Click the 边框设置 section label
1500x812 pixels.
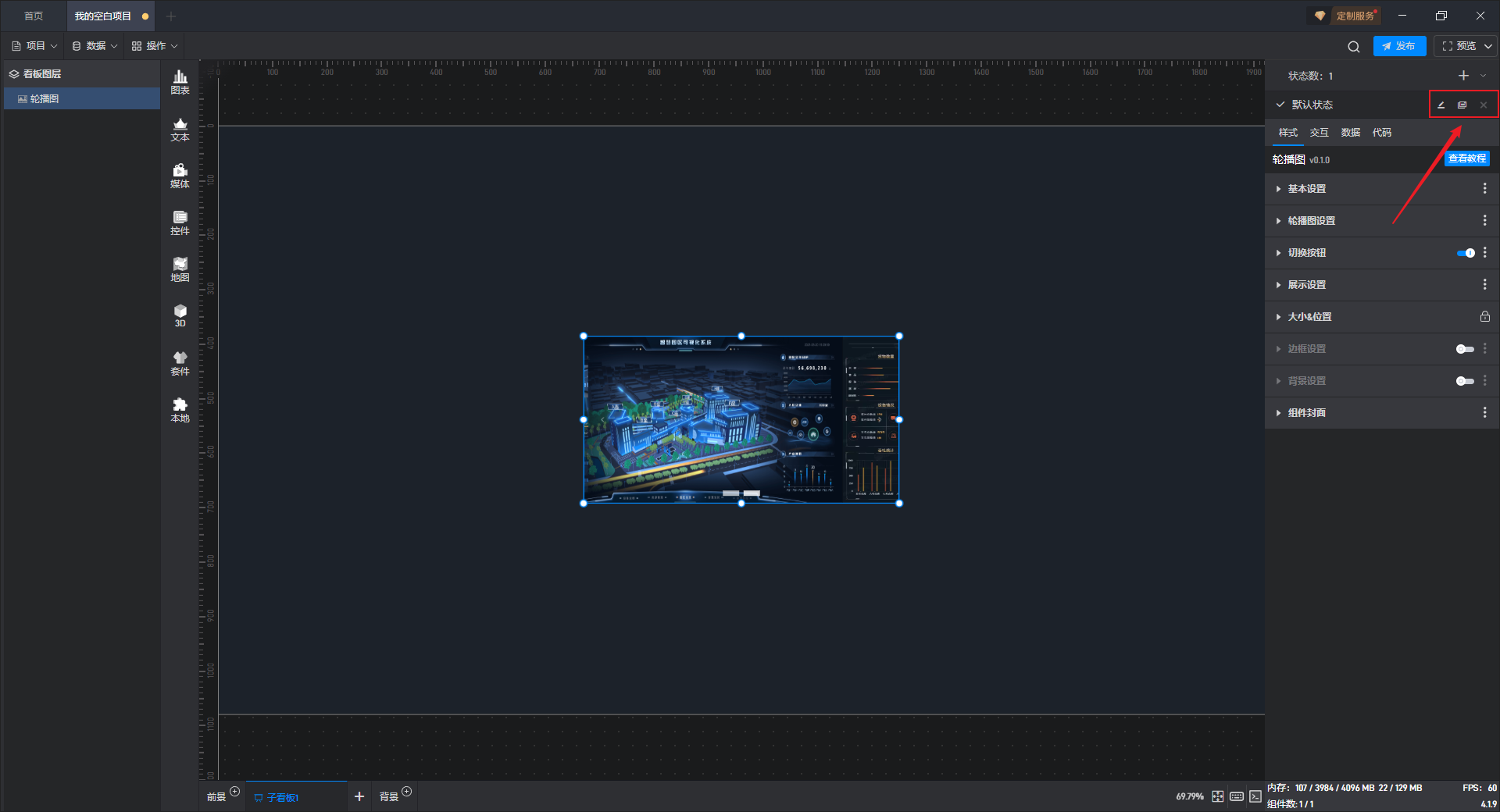coord(1307,349)
